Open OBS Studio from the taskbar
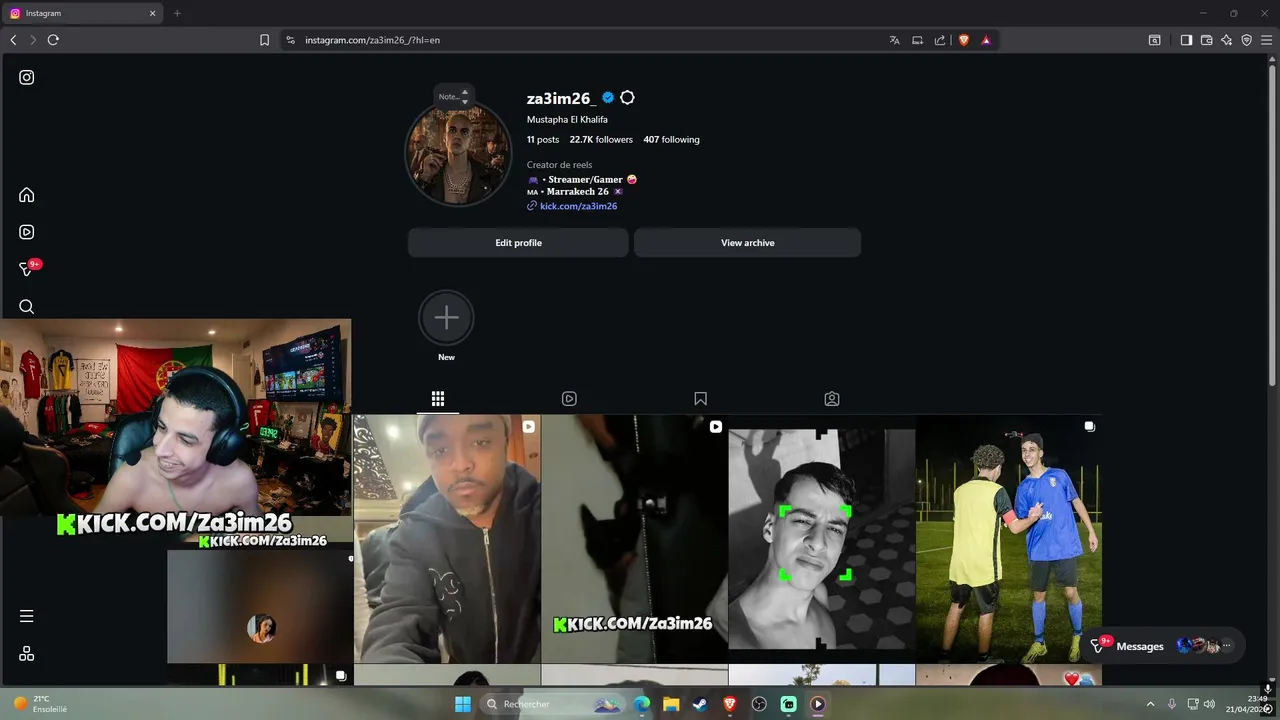The image size is (1280, 720). [759, 704]
